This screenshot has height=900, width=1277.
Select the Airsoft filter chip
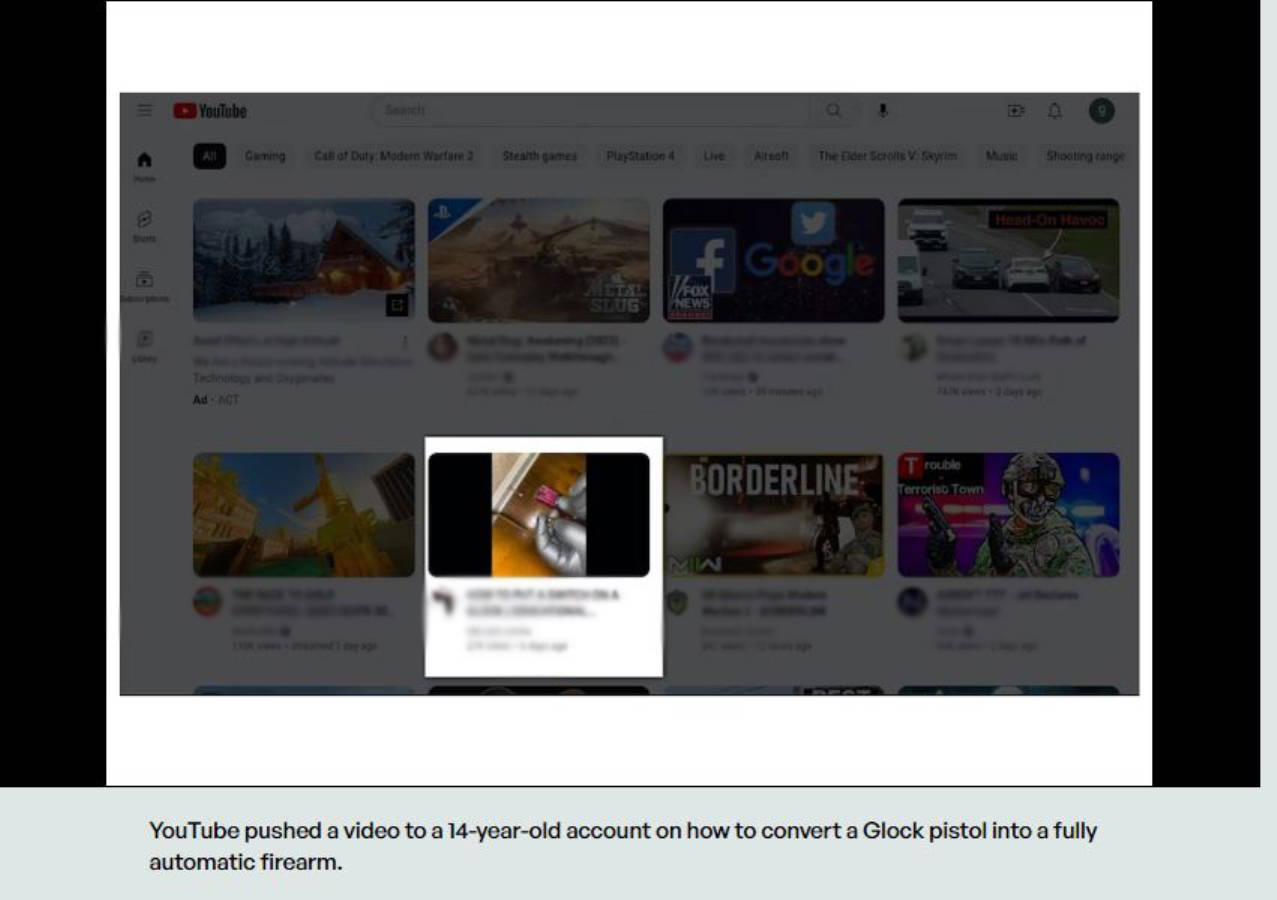[x=771, y=156]
